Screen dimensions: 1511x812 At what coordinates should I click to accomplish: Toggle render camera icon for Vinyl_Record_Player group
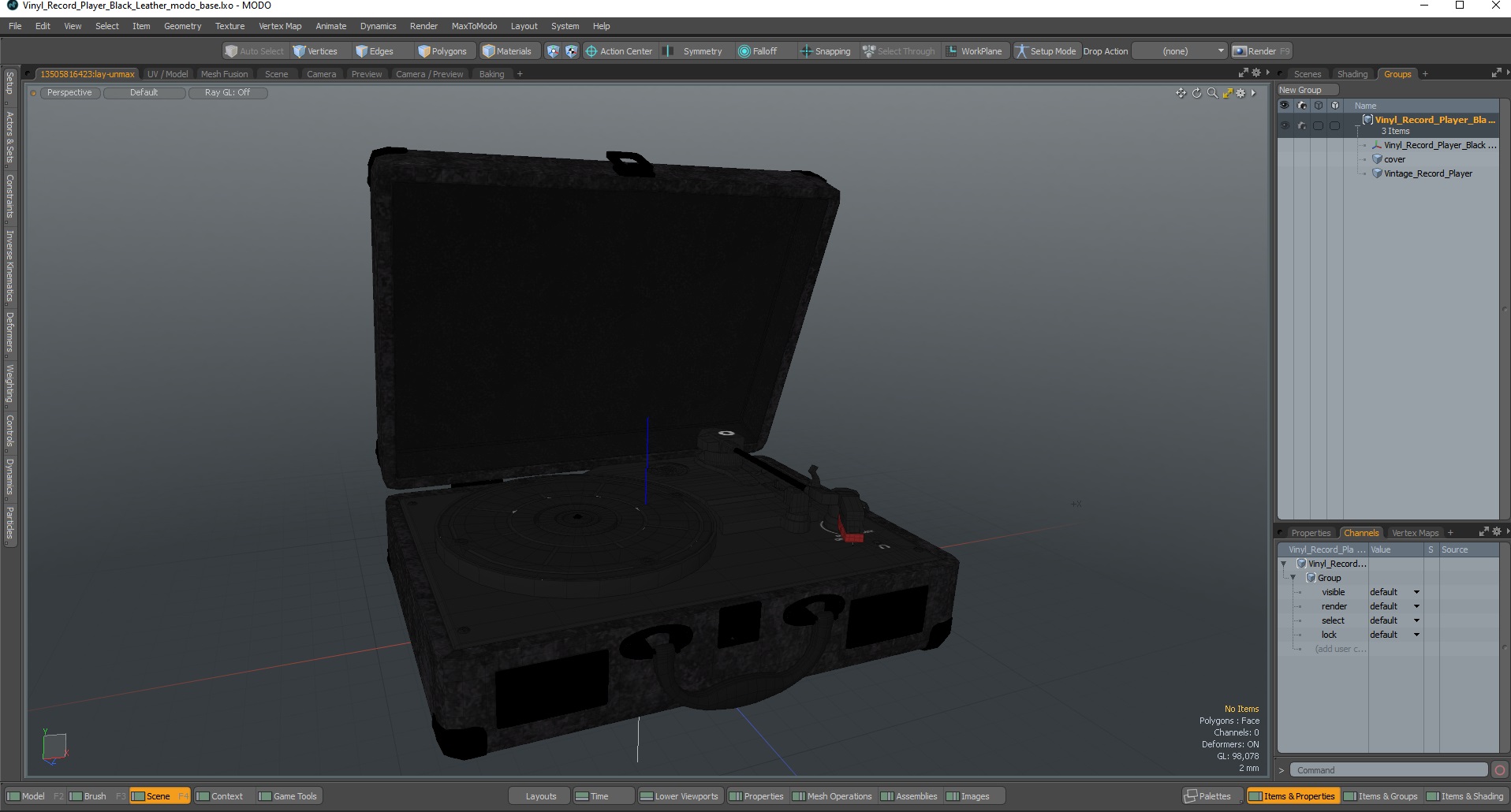point(1301,125)
